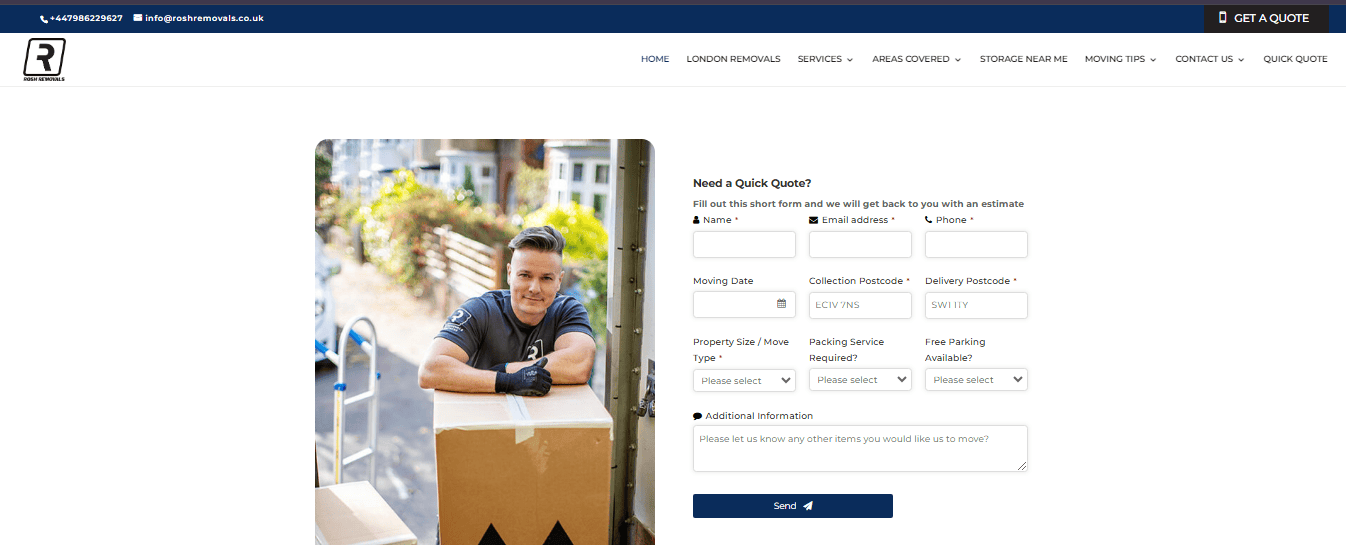Expand the Services menu
Image resolution: width=1346 pixels, height=545 pixels.
point(825,59)
